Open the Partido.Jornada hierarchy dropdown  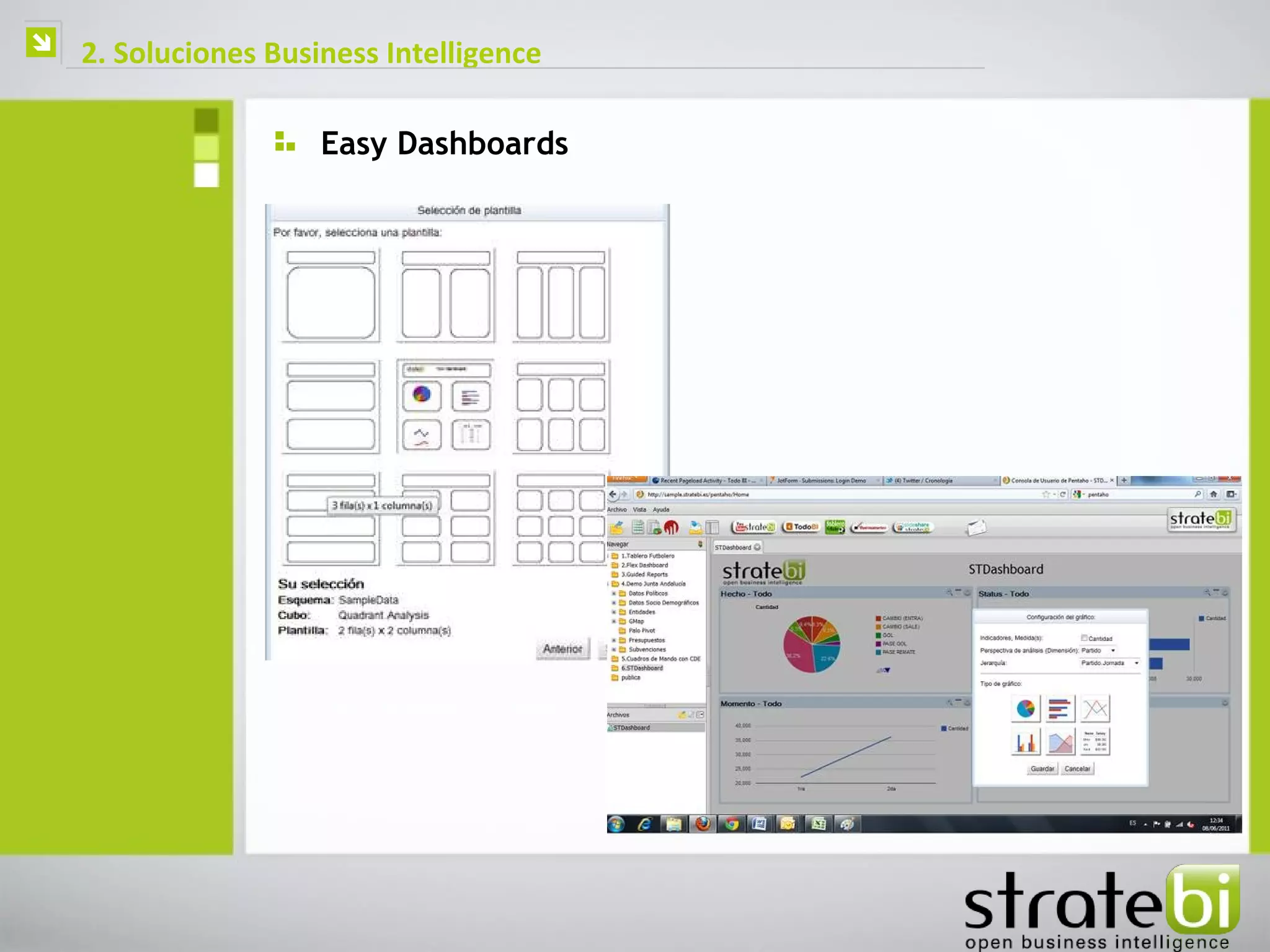[x=1110, y=663]
